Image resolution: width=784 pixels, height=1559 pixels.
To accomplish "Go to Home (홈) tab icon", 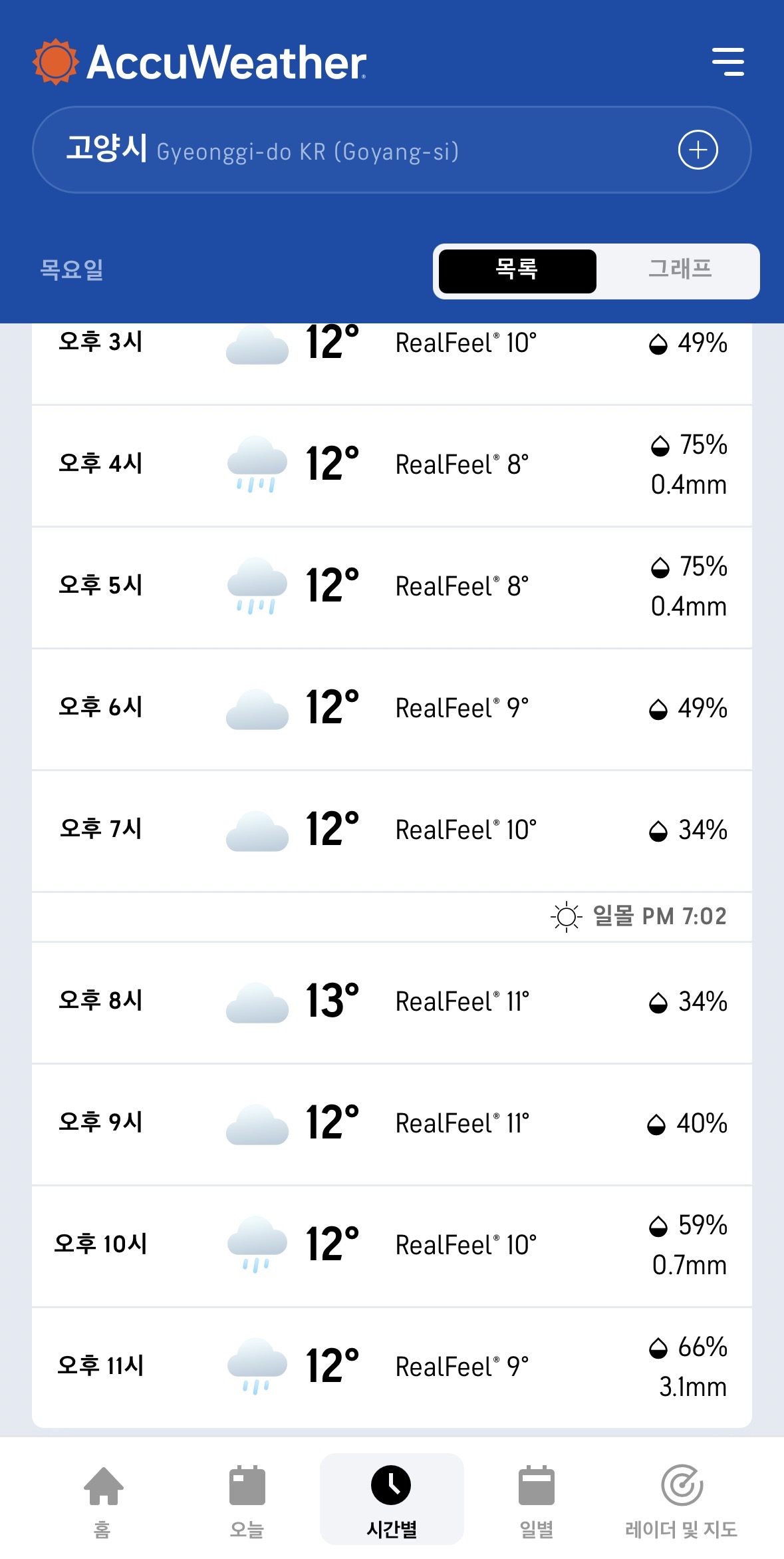I will click(x=103, y=1486).
